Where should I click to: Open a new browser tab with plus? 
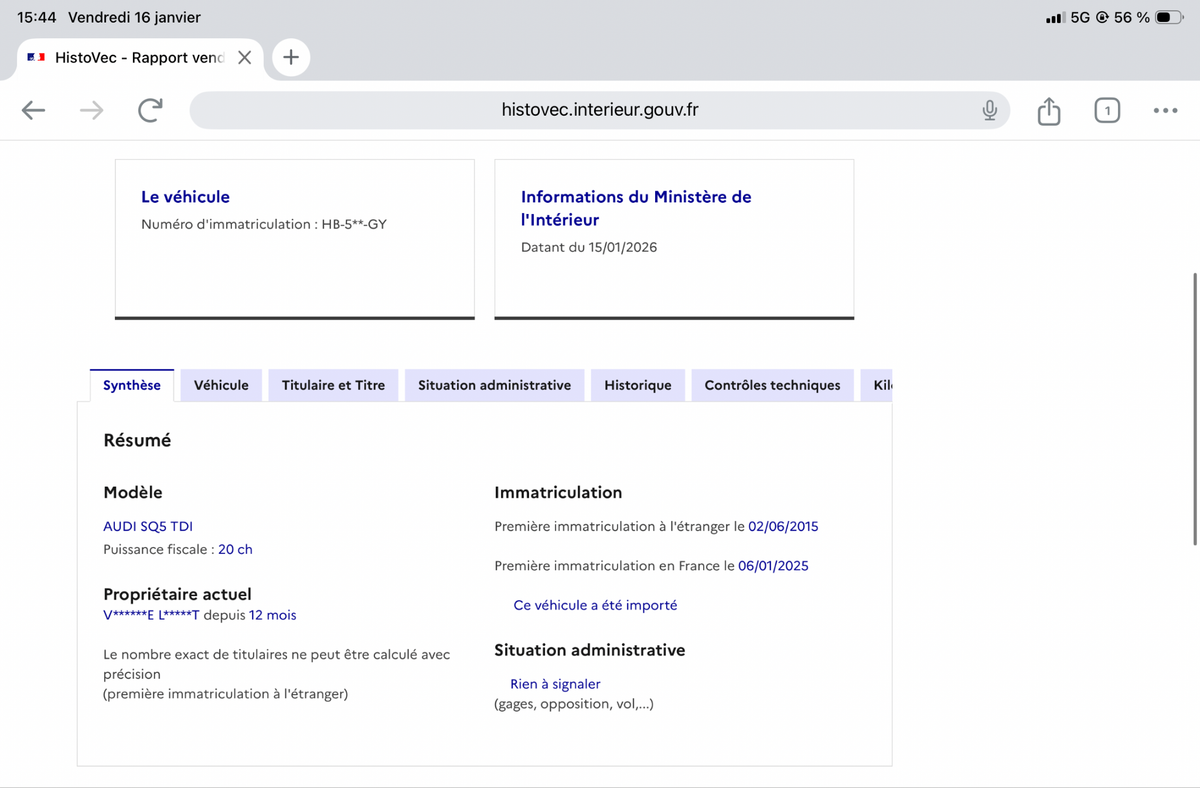(290, 57)
